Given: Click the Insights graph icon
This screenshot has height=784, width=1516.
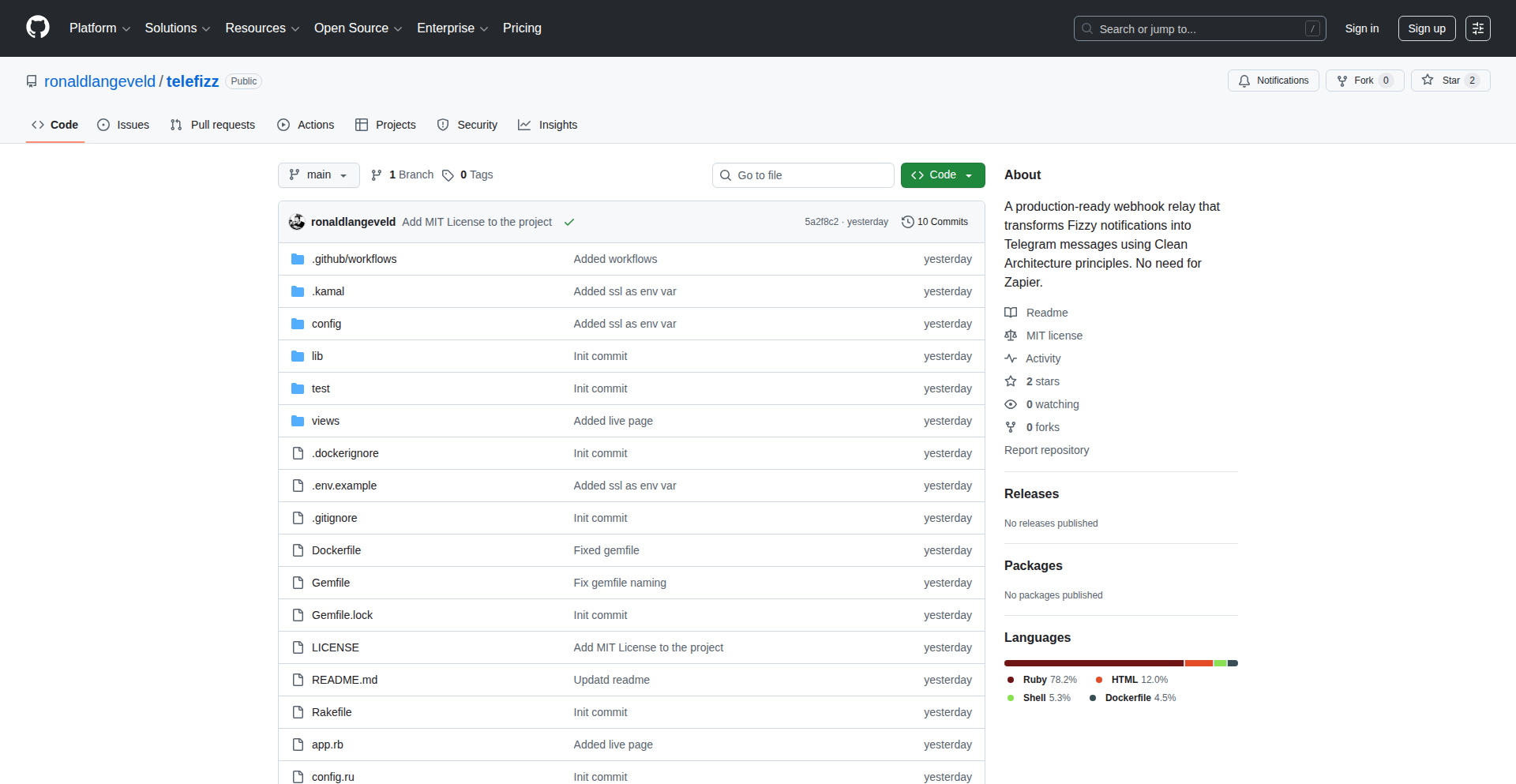Looking at the screenshot, I should pyautogui.click(x=524, y=125).
